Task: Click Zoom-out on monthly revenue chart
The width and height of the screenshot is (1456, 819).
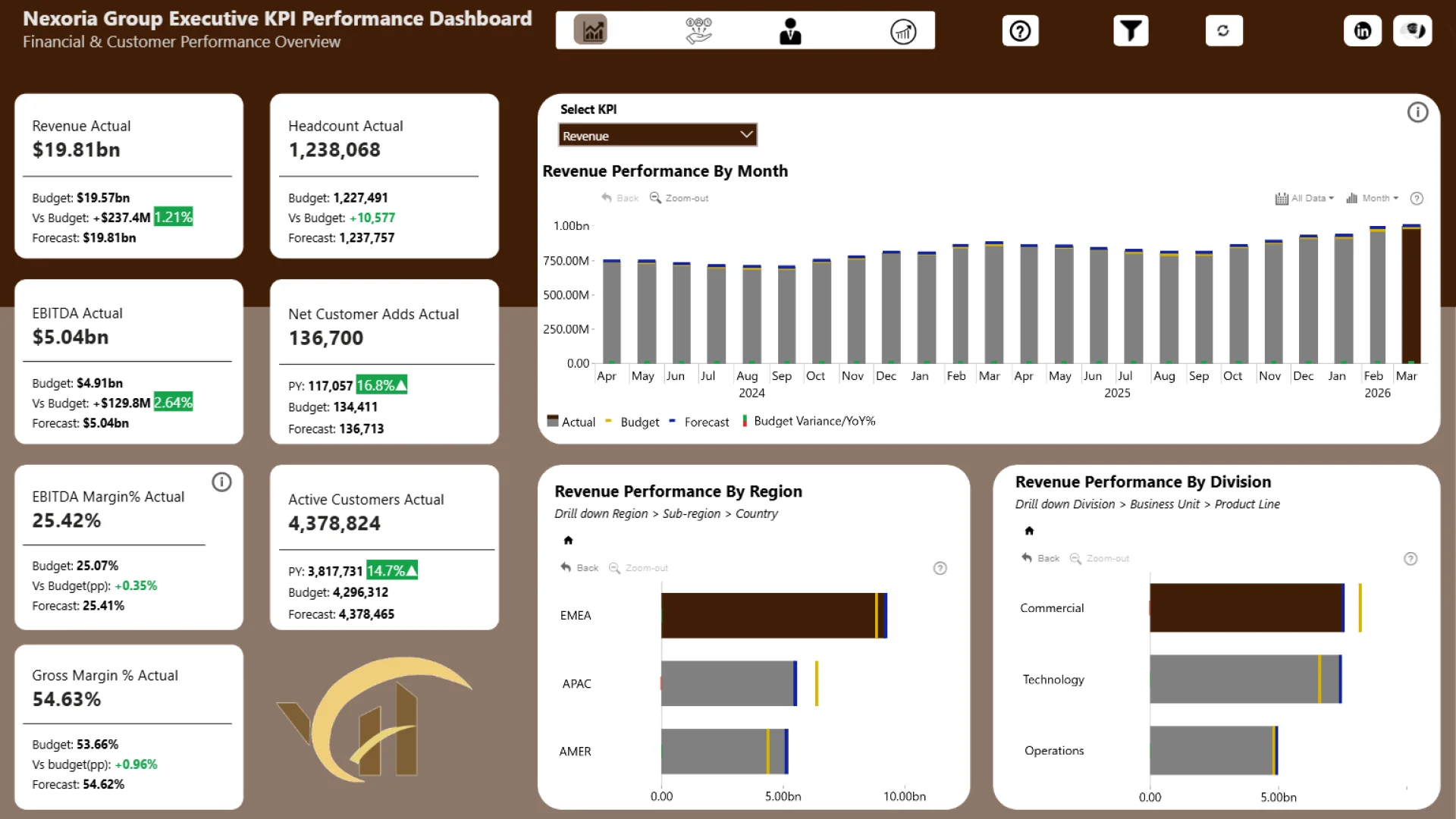Action: point(679,199)
